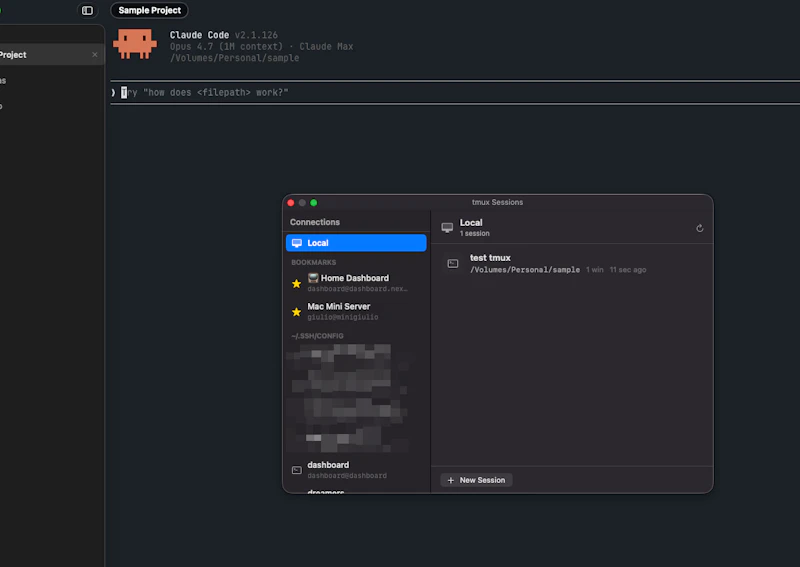Click the terminal icon of test tmux
The height and width of the screenshot is (567, 800).
click(x=453, y=263)
